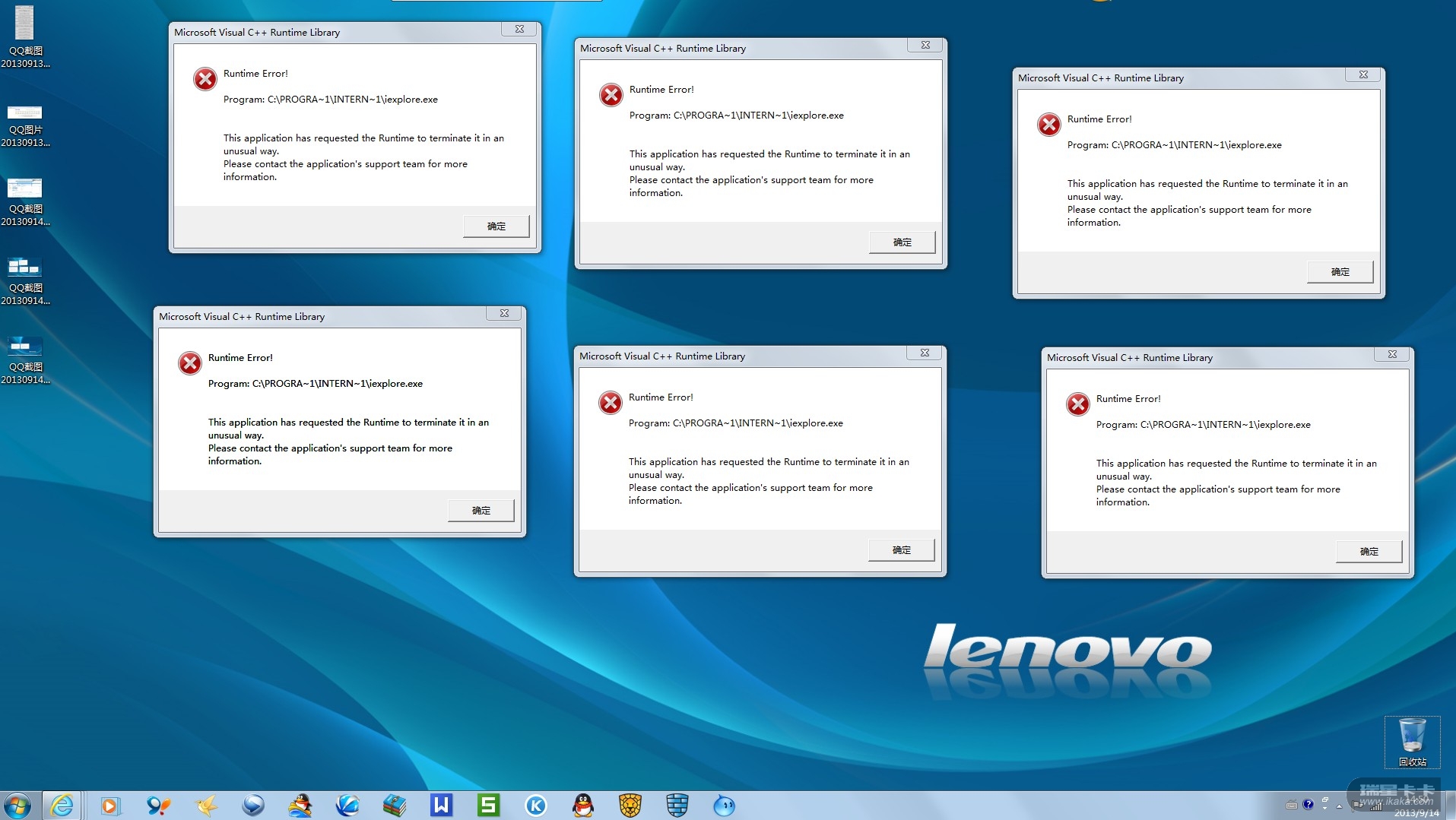Select the Recycle Bin desktop icon
1456x820 pixels.
point(1413,742)
